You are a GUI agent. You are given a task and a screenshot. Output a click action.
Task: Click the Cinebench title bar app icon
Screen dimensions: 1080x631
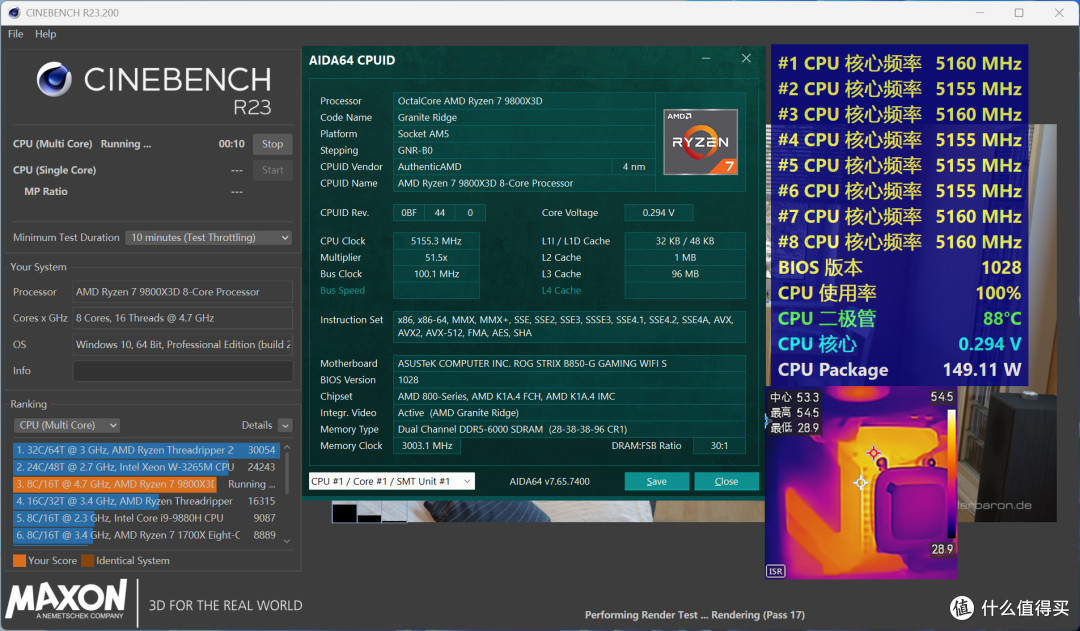click(x=14, y=12)
